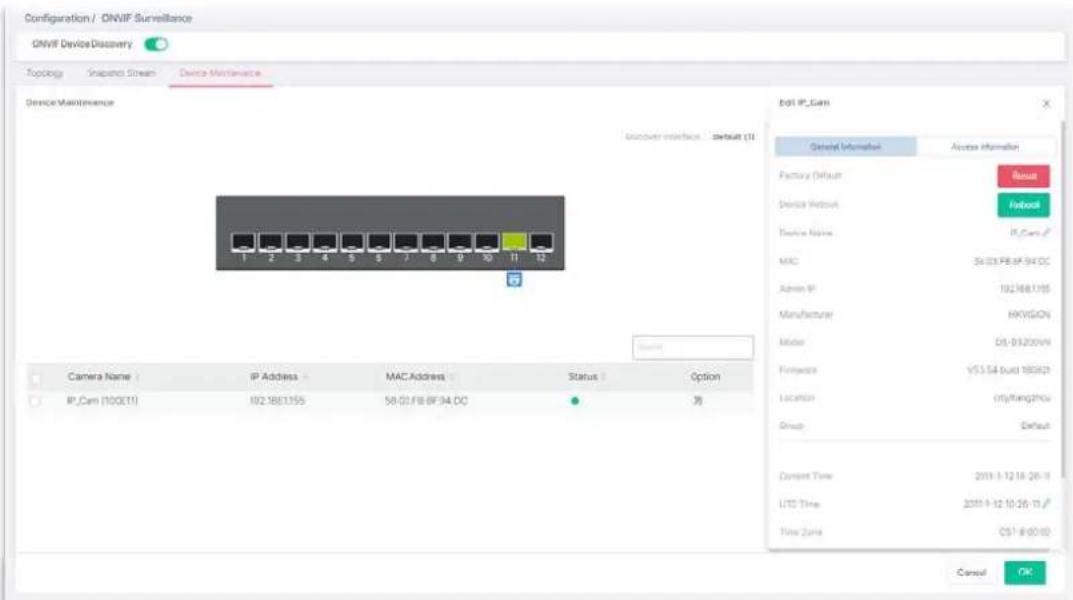Select switch port 6 in the diagram
This screenshot has width=1073, height=600.
pos(378,242)
